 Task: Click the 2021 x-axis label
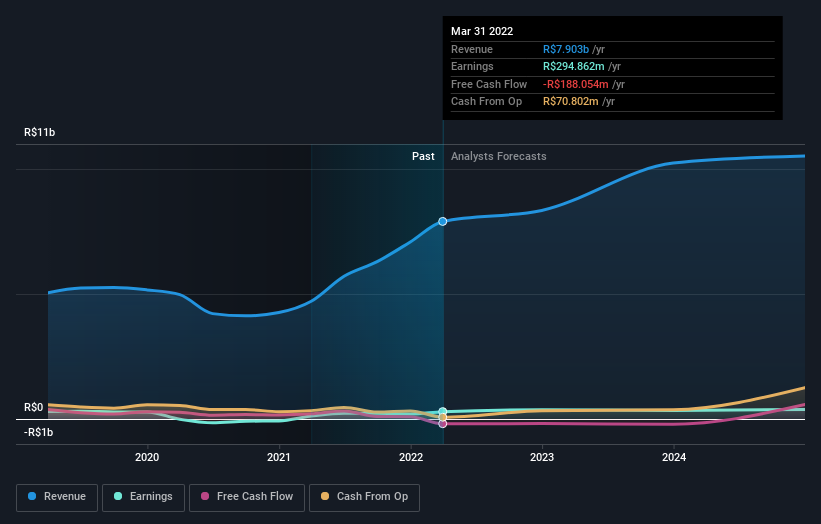click(279, 457)
